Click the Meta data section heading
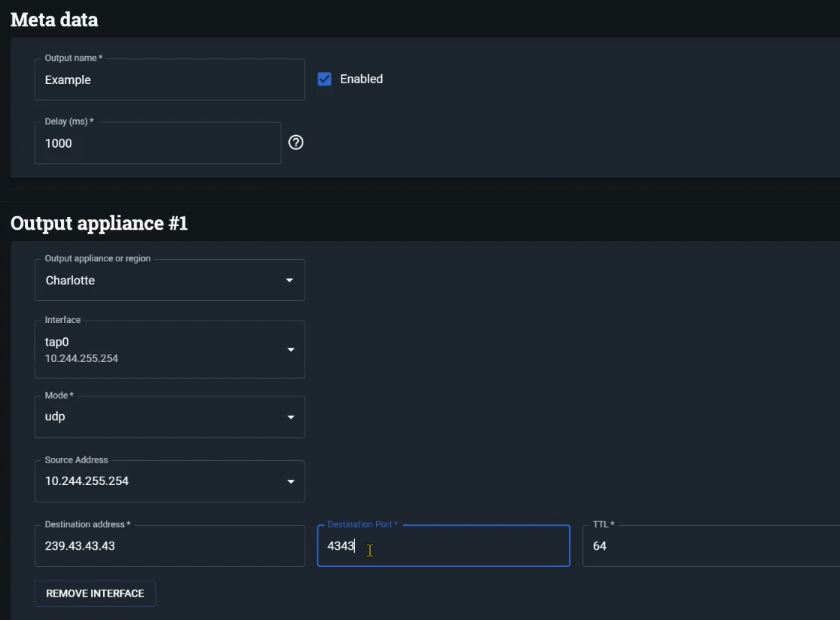 point(54,19)
